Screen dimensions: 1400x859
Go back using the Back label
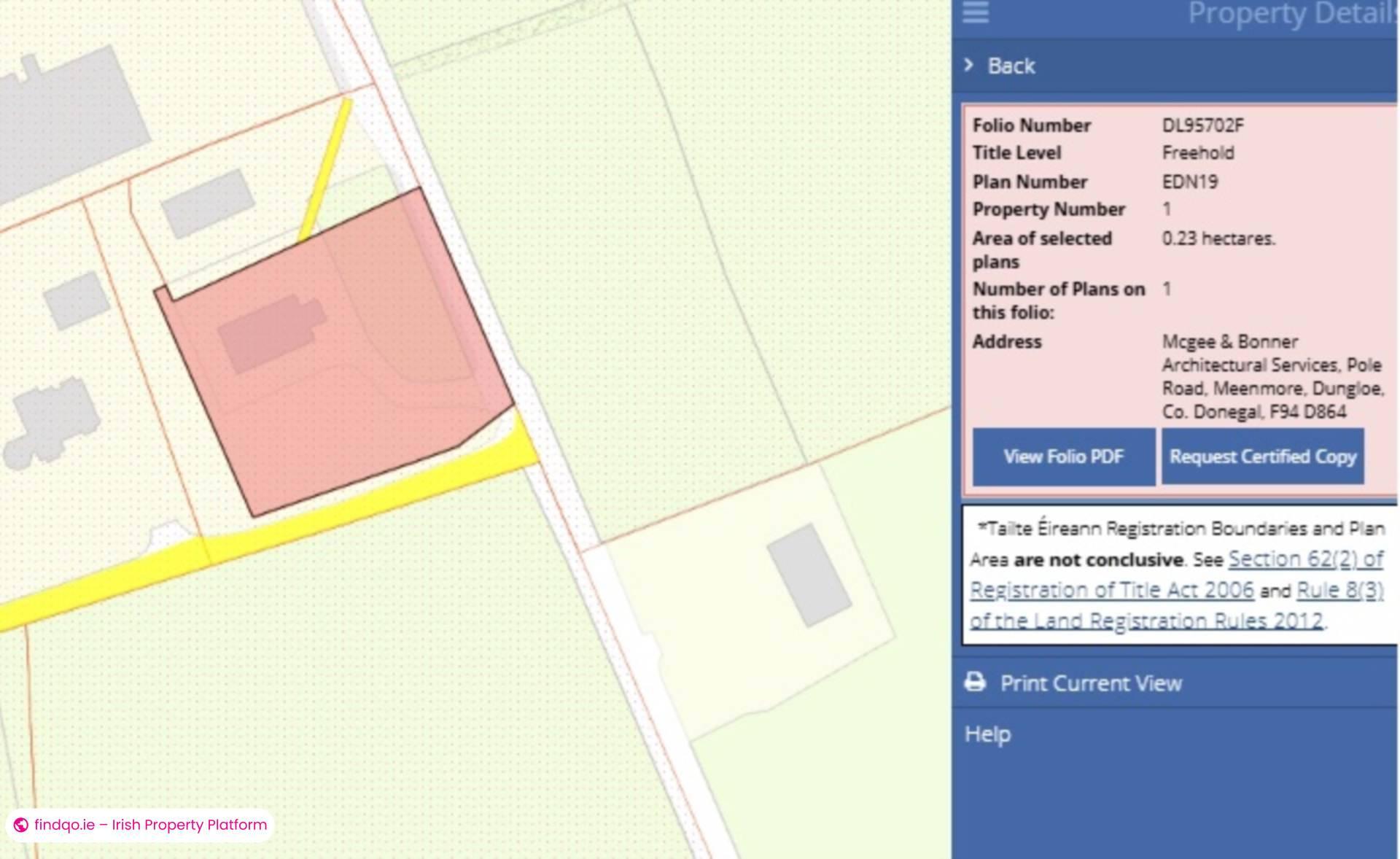(x=1011, y=66)
